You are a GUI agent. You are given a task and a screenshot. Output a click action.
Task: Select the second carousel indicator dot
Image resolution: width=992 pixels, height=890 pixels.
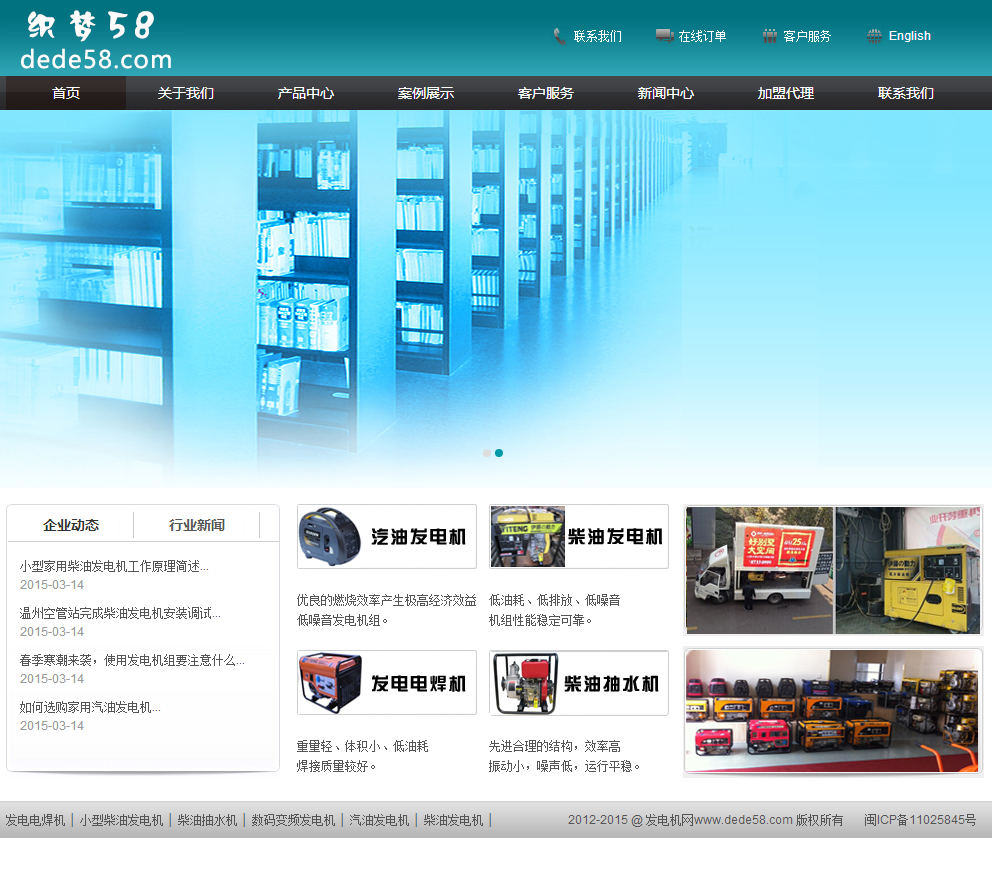(499, 453)
